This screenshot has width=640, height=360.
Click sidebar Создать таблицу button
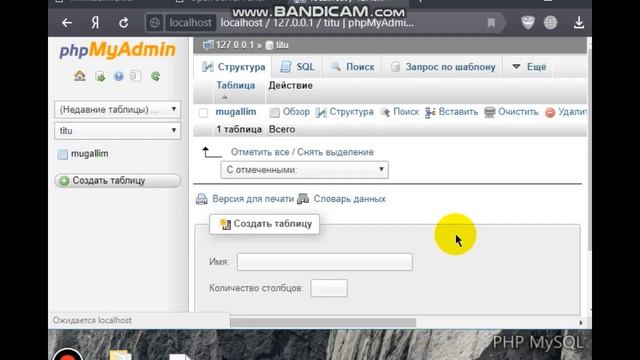(118, 180)
